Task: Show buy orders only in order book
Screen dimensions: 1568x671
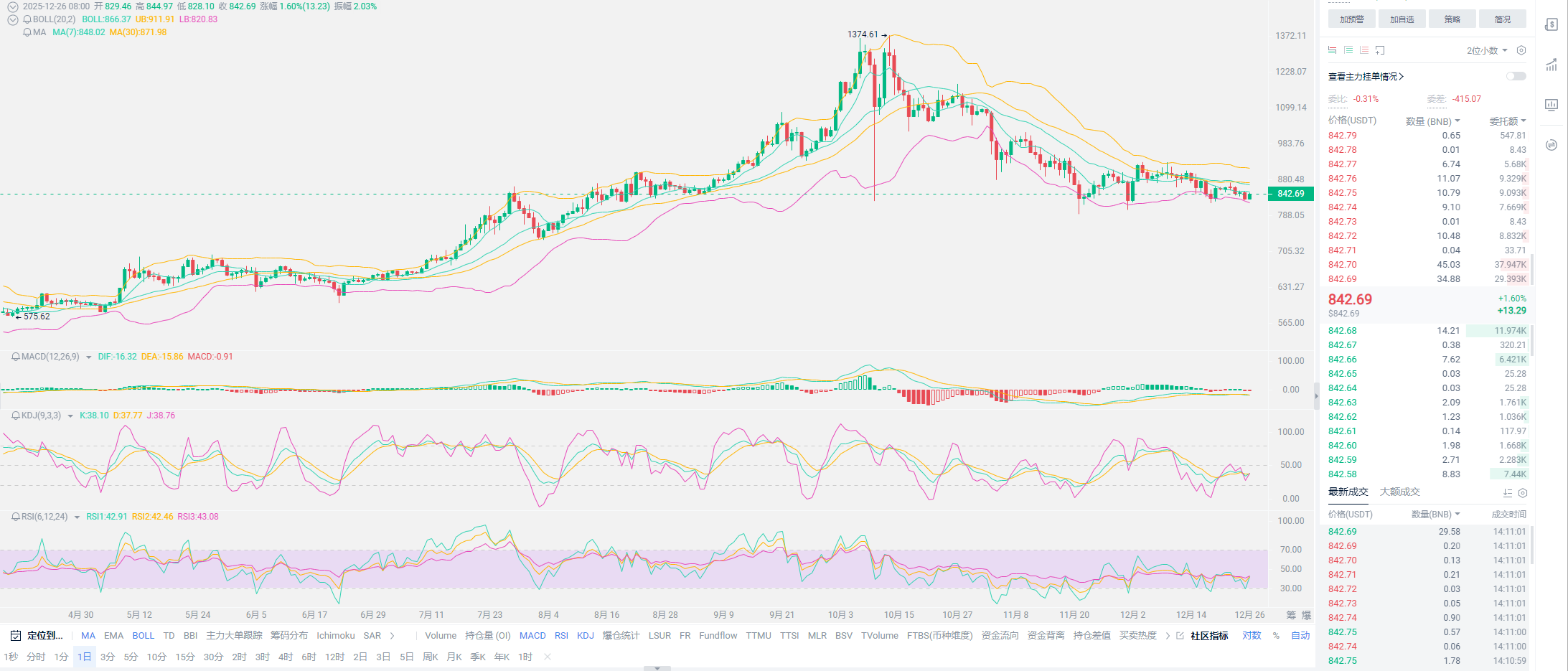Action: coord(1348,50)
